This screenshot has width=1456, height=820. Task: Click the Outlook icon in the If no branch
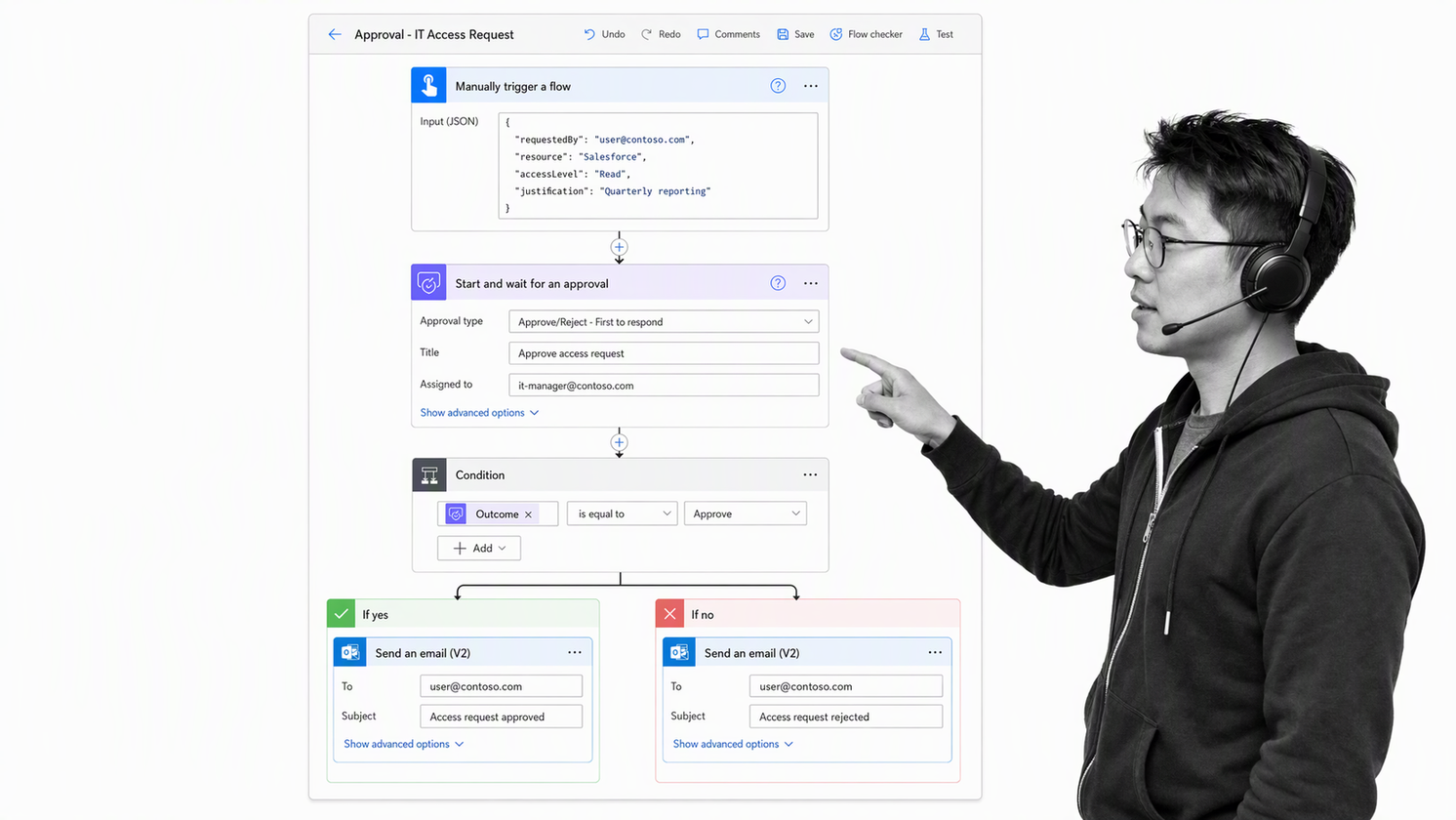click(x=679, y=652)
